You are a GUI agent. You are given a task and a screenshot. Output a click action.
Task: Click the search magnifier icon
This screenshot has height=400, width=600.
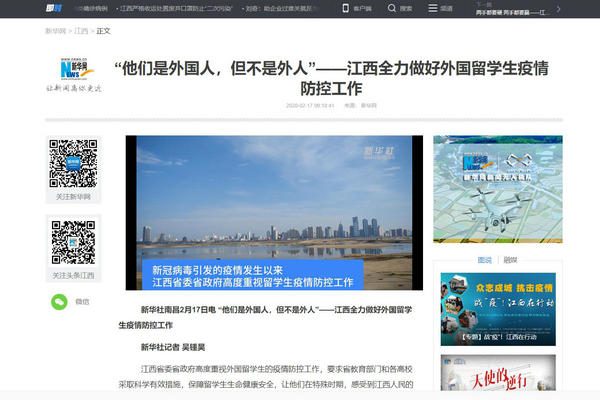click(398, 8)
